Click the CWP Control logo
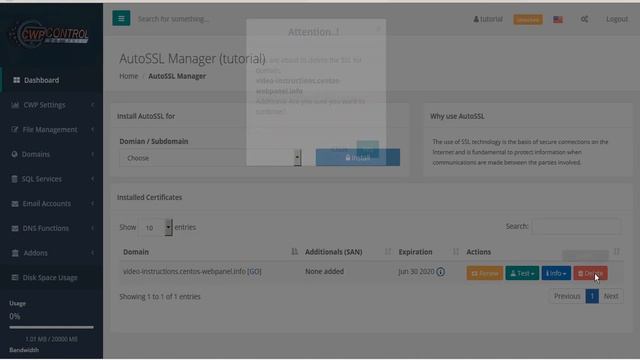Viewport: 640px width, 360px height. [49, 34]
